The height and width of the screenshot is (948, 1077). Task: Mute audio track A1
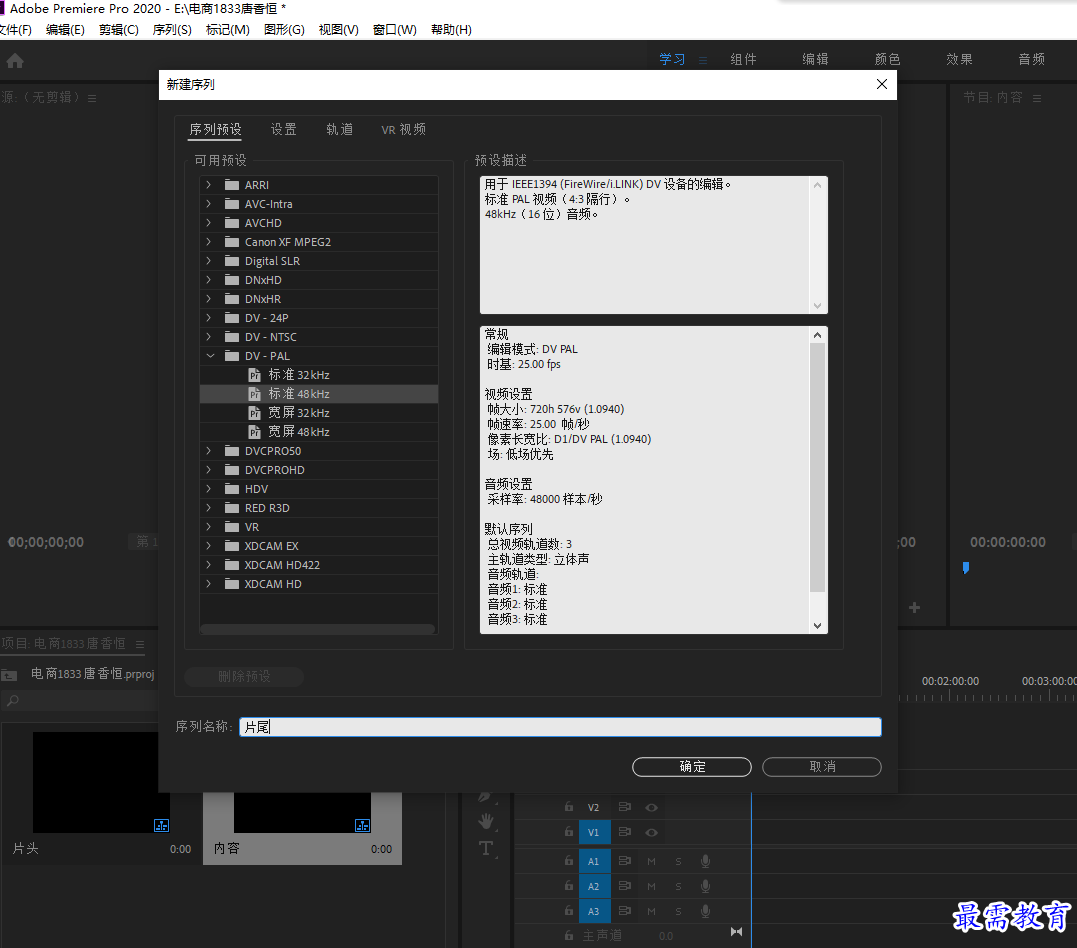coord(651,861)
